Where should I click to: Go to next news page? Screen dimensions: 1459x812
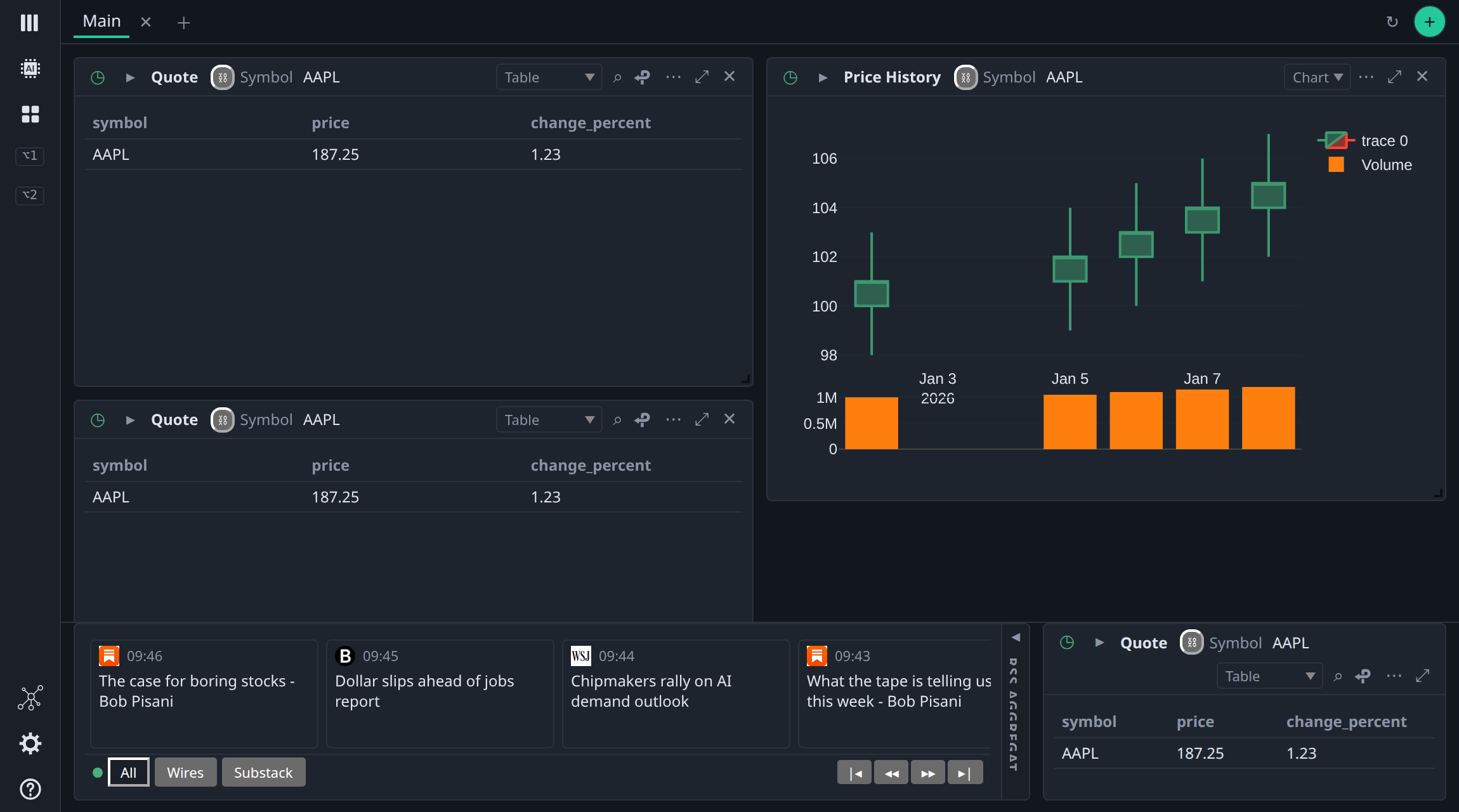coord(928,773)
